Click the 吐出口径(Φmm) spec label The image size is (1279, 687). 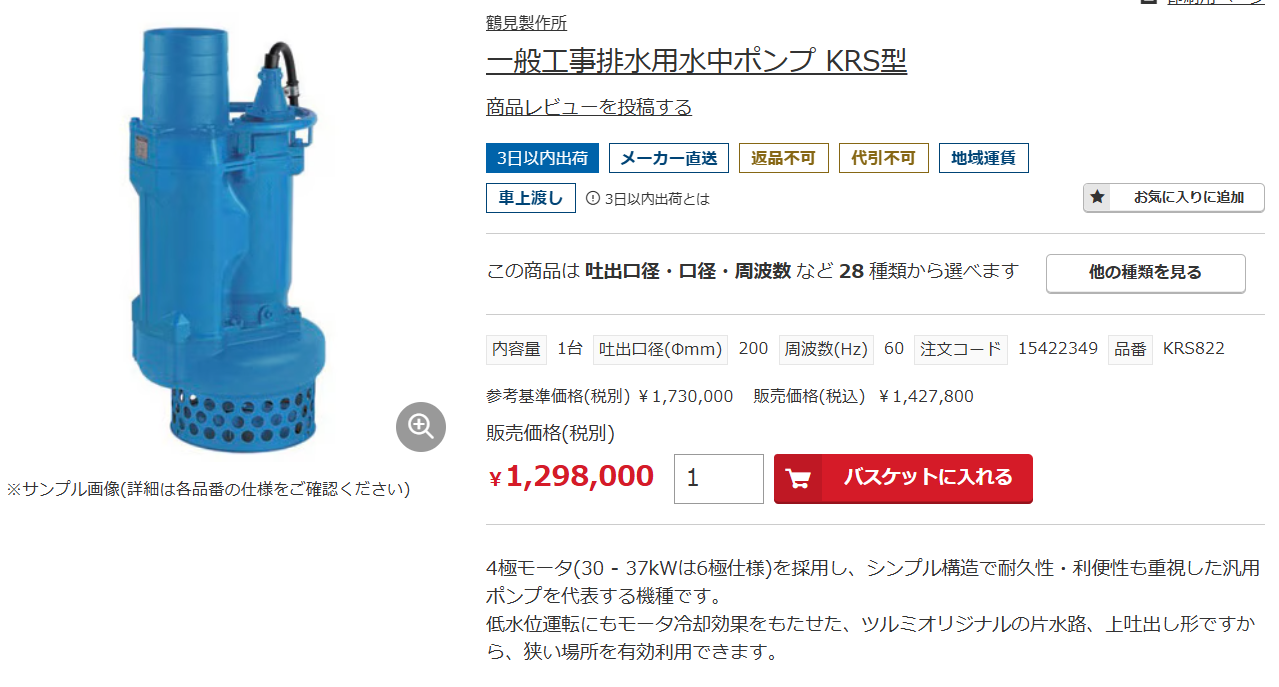pyautogui.click(x=660, y=349)
